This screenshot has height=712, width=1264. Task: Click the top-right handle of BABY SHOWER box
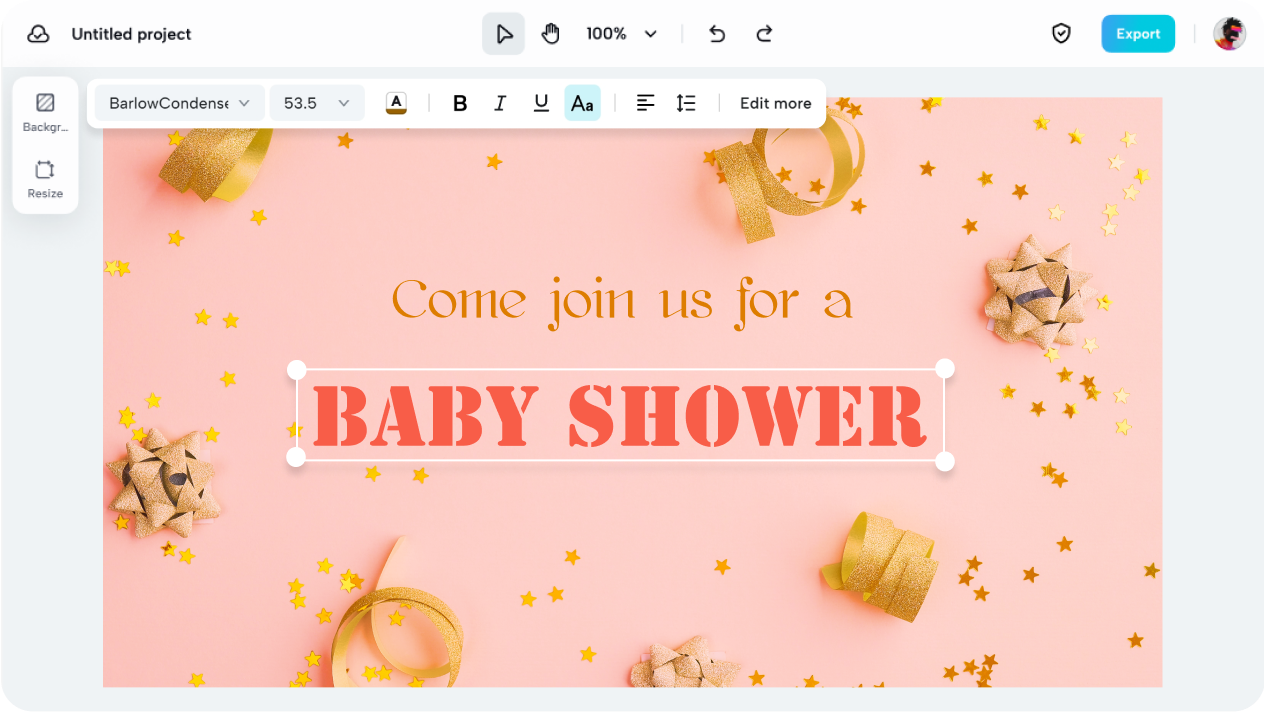coord(944,369)
